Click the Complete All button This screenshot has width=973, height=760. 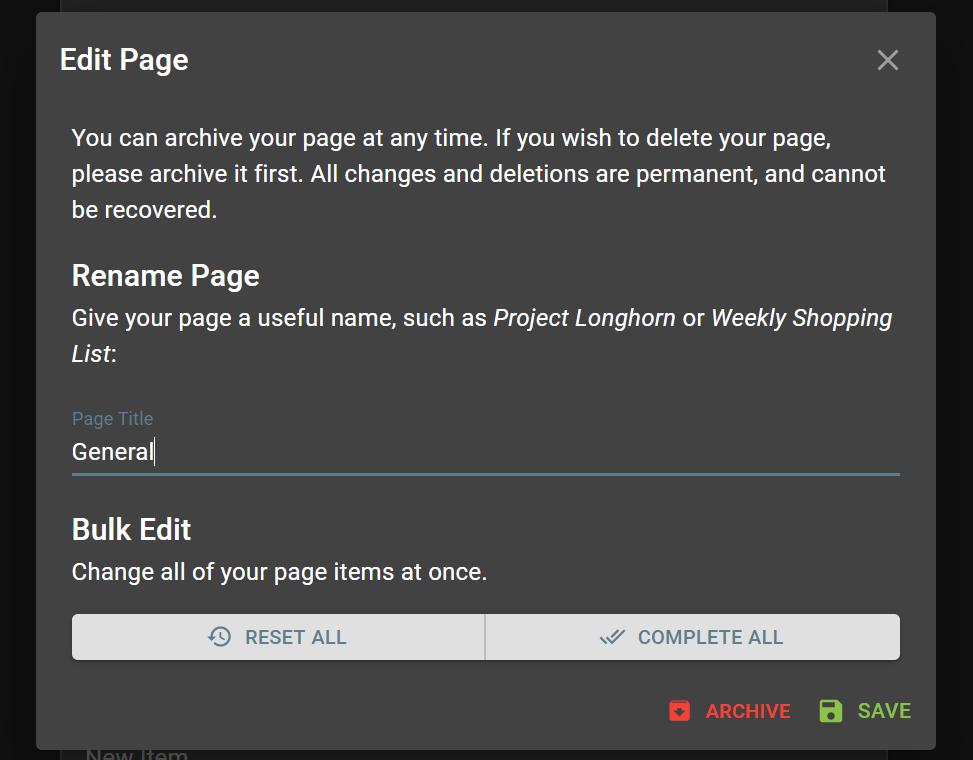tap(693, 637)
